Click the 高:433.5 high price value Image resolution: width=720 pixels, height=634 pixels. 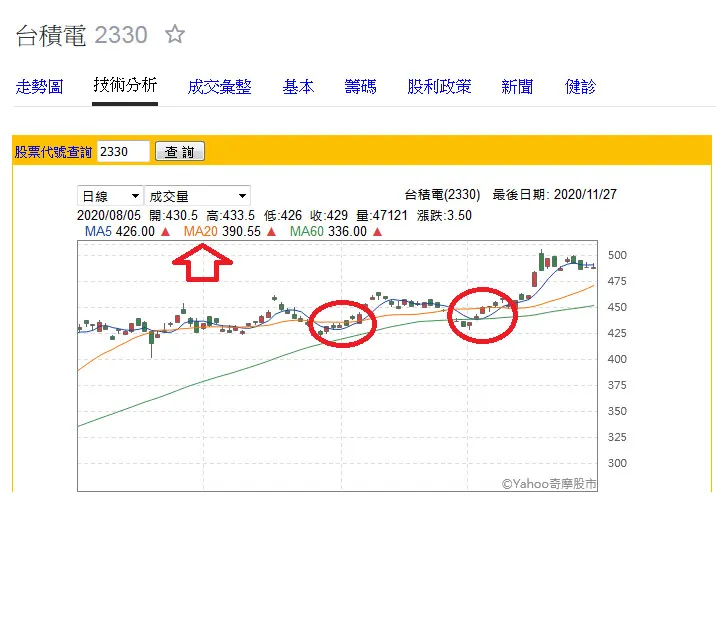231,215
